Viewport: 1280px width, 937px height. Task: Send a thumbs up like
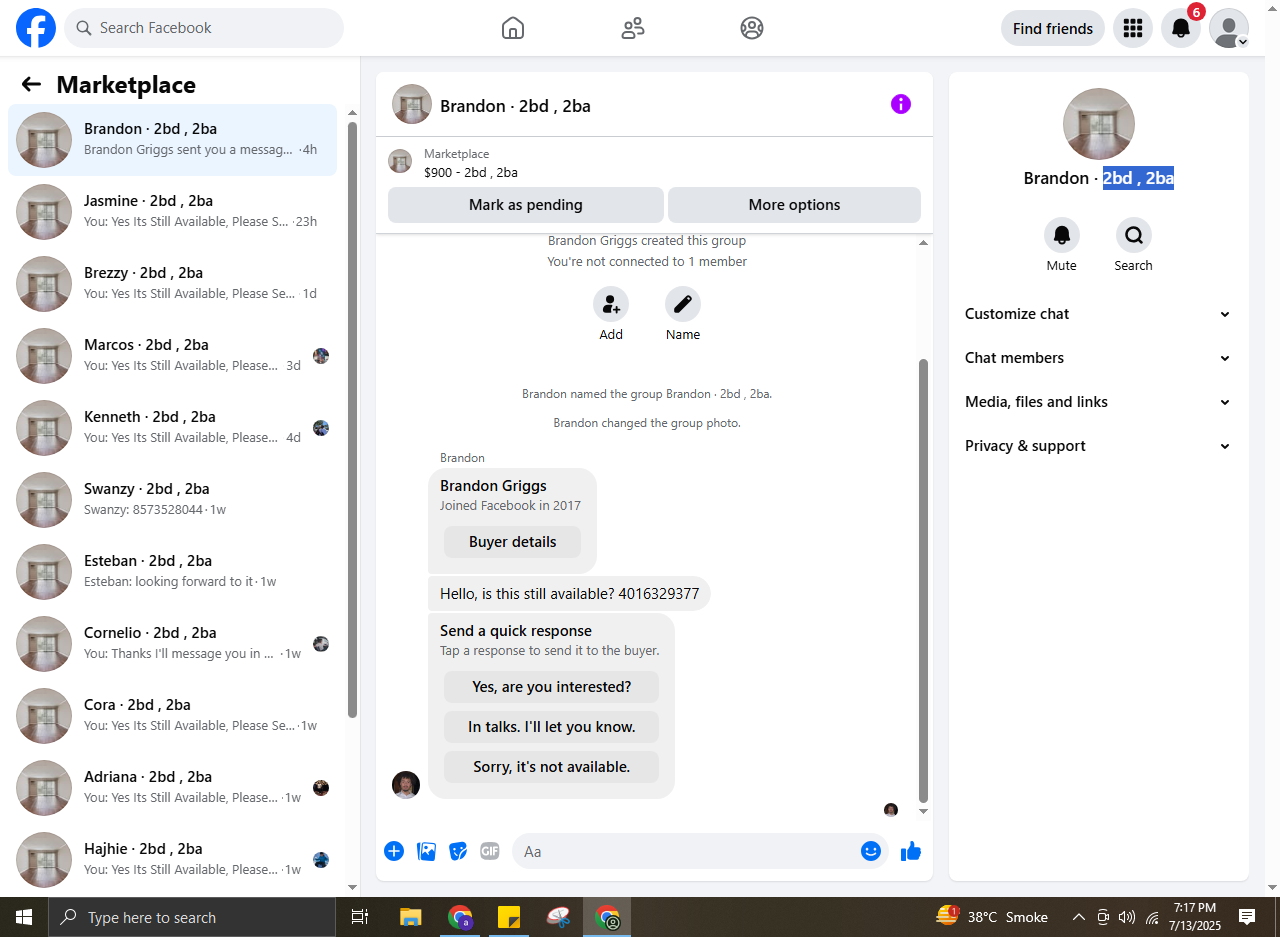pyautogui.click(x=911, y=851)
